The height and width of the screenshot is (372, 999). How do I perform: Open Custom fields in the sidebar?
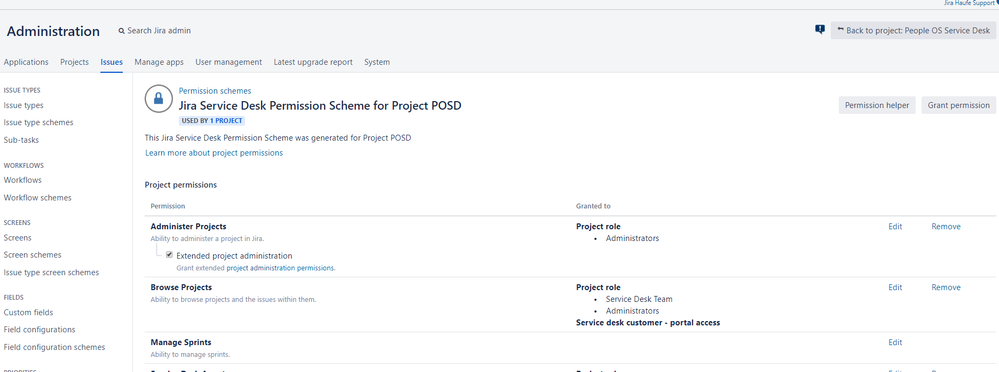click(28, 312)
